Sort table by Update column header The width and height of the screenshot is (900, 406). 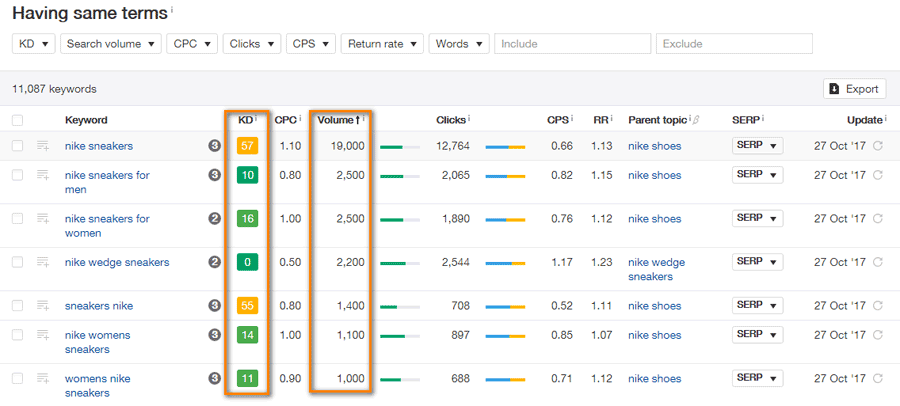coord(864,120)
